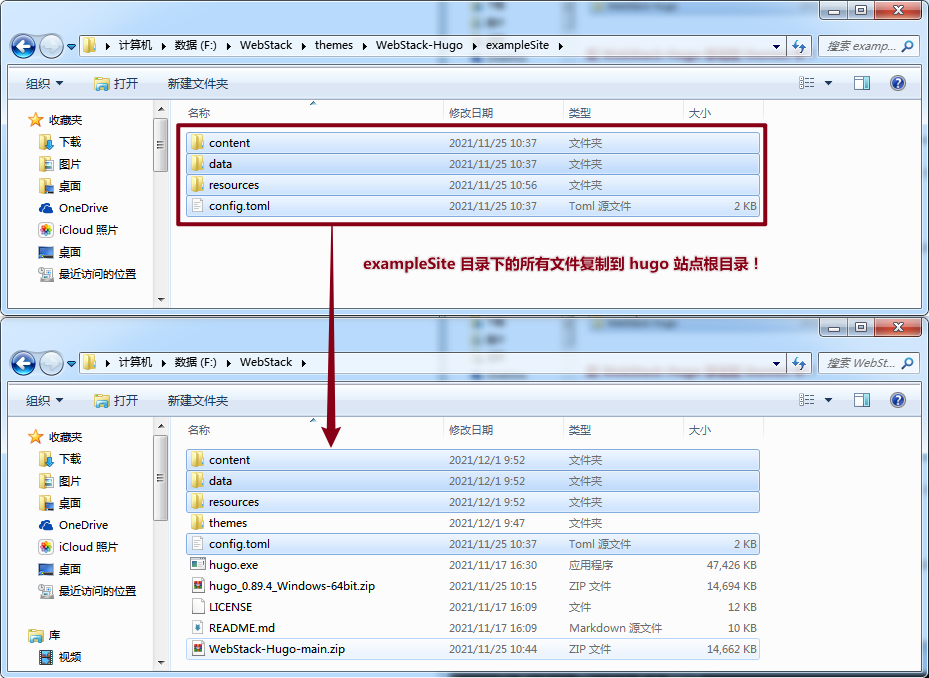Open view options arrow in lower WebStack window
Image resolution: width=929 pixels, height=678 pixels.
[828, 400]
